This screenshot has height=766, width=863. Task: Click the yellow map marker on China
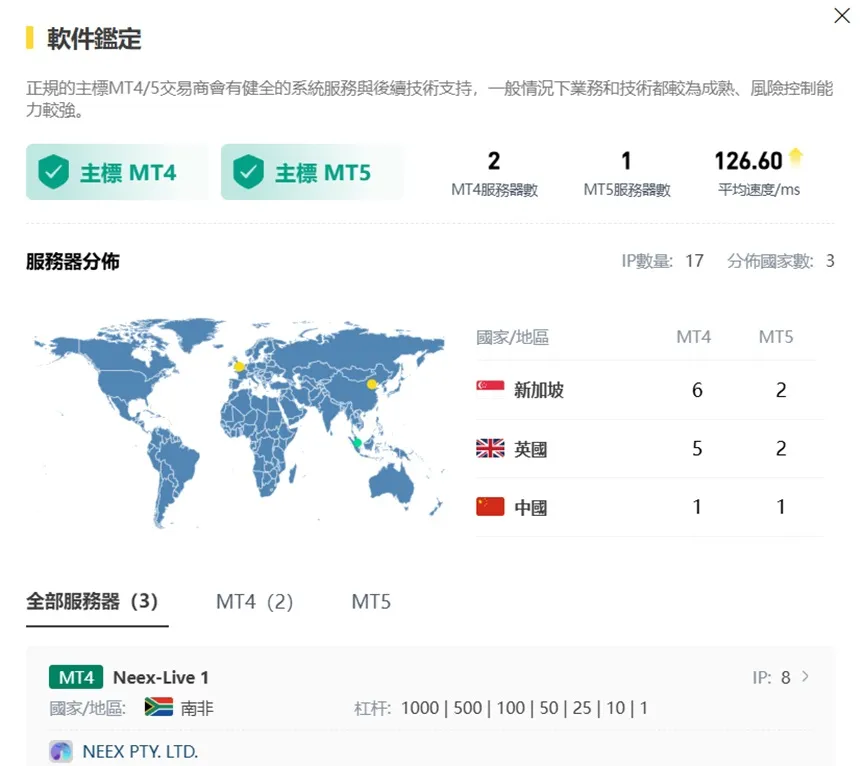(372, 384)
